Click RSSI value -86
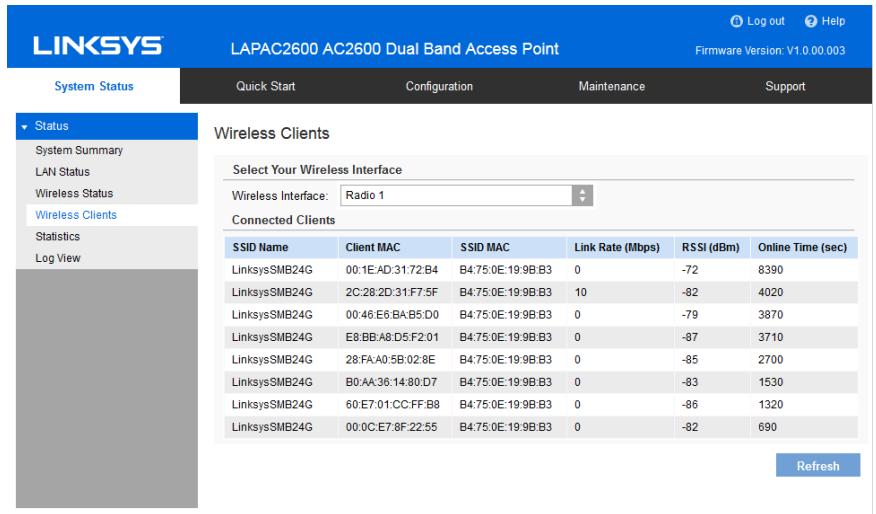 (x=690, y=404)
